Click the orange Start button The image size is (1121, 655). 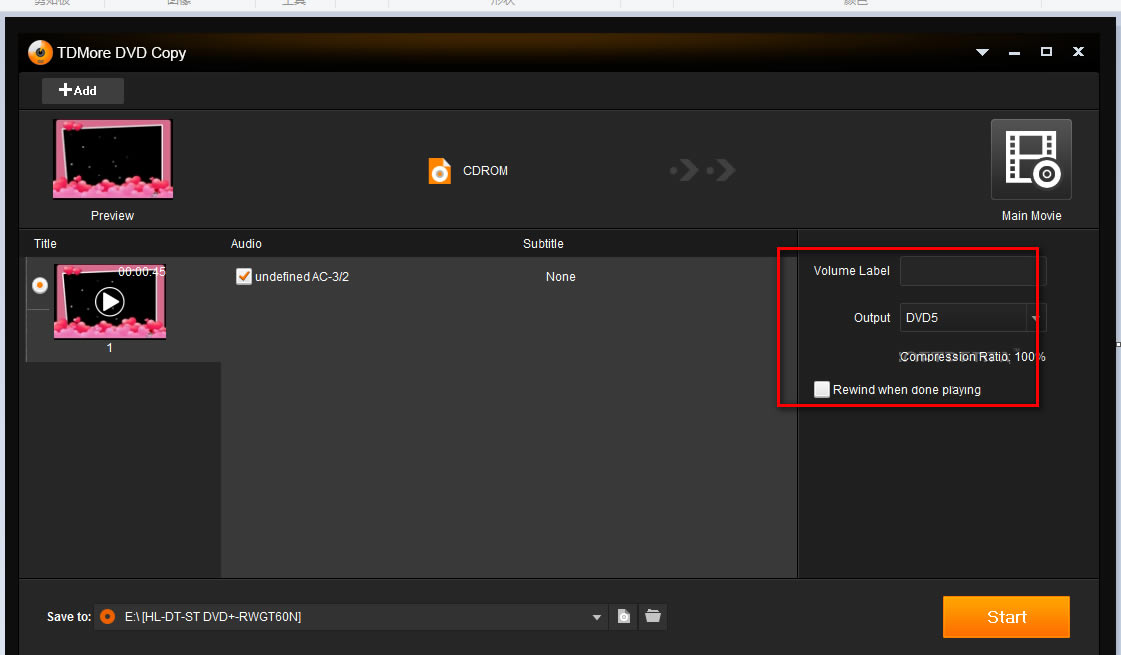tap(1006, 616)
